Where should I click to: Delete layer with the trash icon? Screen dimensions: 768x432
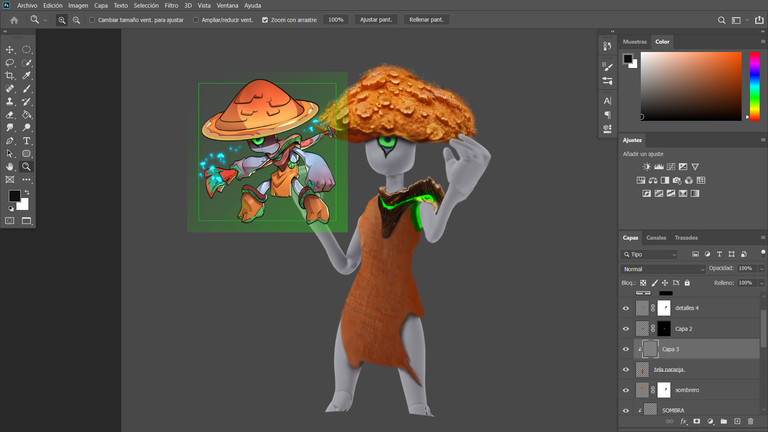pyautogui.click(x=750, y=421)
